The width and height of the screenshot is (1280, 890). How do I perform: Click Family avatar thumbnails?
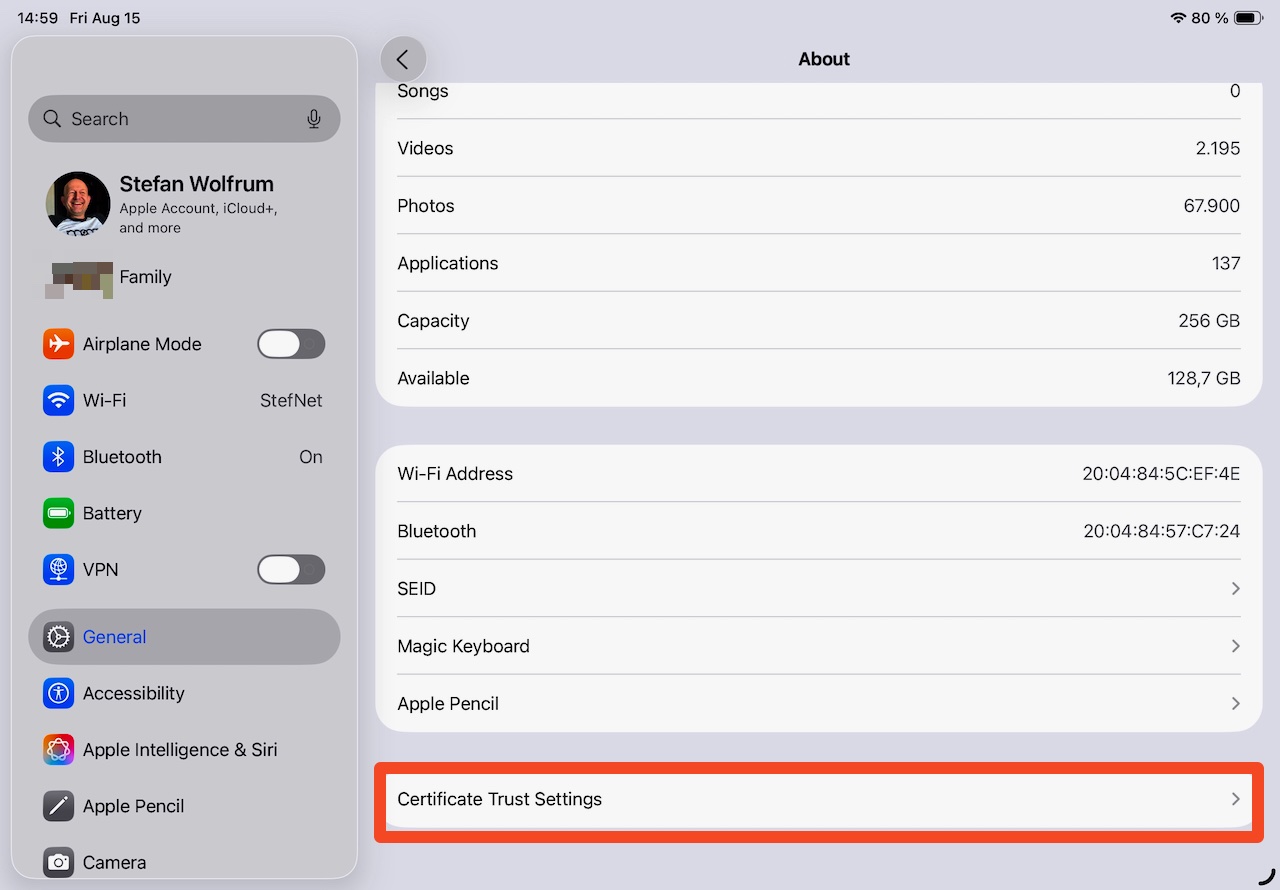tap(78, 279)
